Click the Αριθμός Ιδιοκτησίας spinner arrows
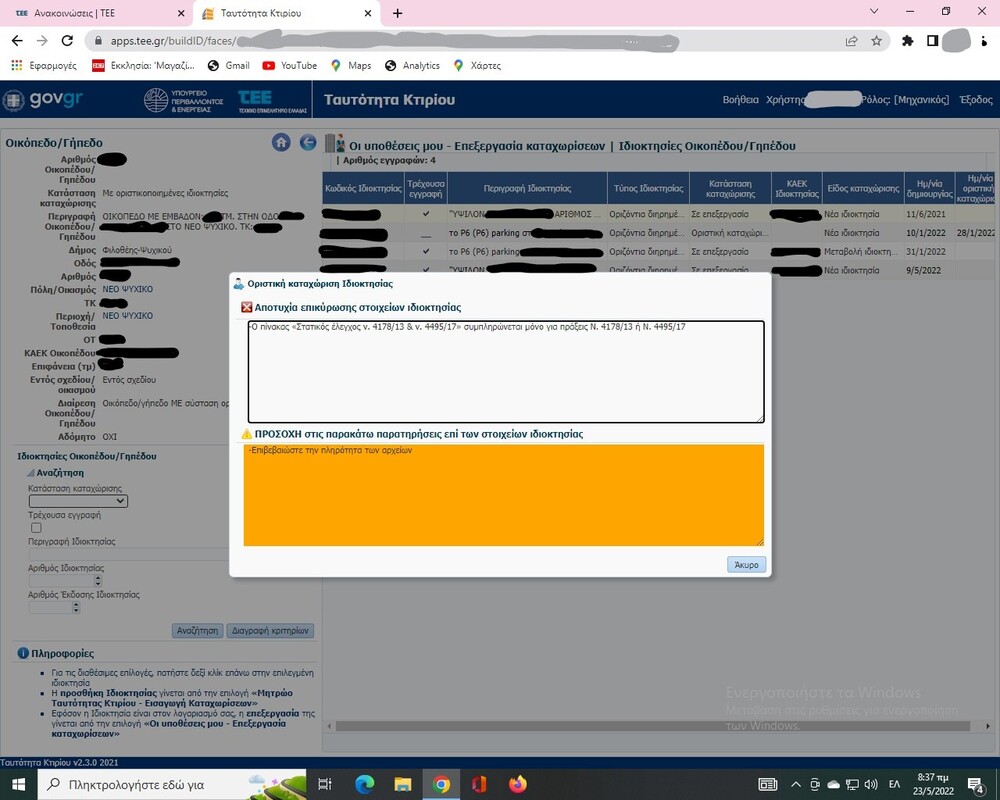Viewport: 1000px width, 800px height. tap(97, 580)
